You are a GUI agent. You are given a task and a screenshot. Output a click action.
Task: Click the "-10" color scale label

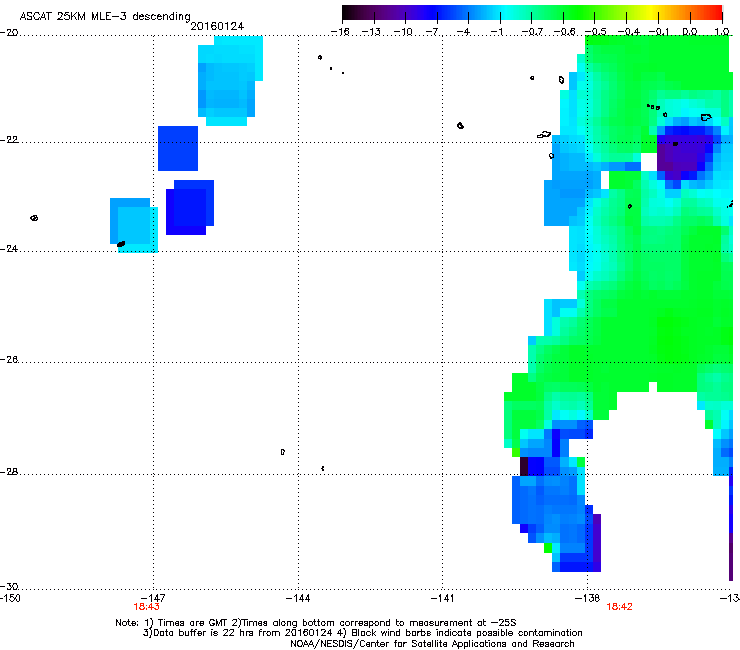(x=403, y=32)
